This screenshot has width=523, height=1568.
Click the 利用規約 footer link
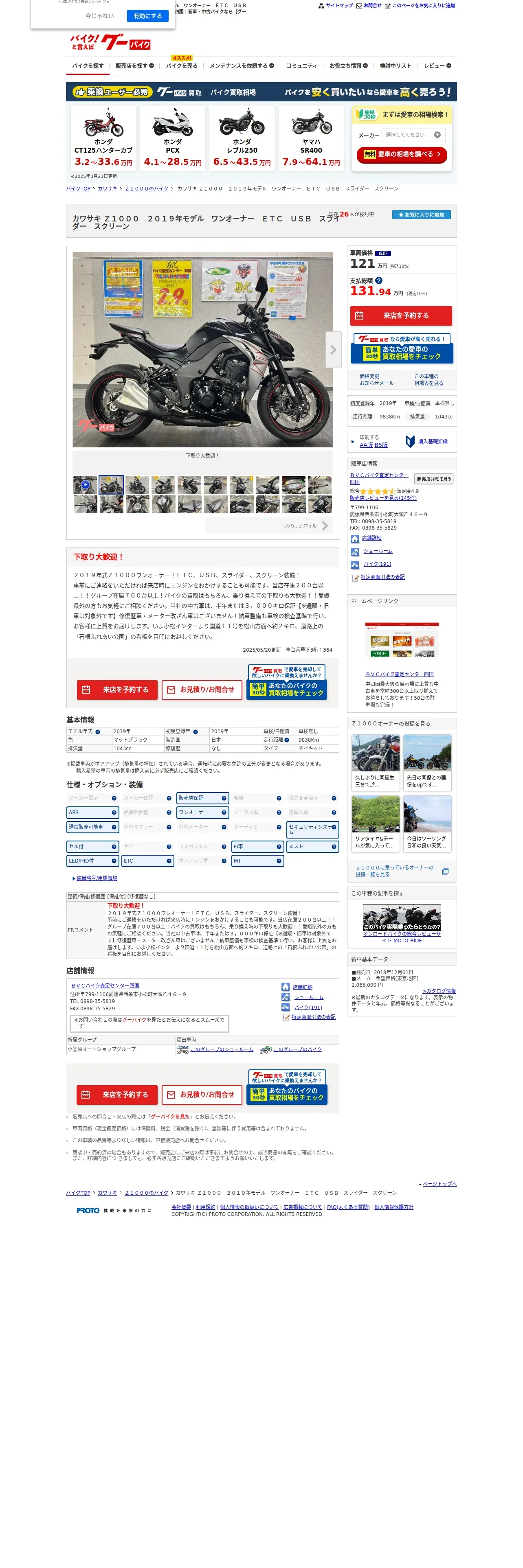tap(205, 1207)
